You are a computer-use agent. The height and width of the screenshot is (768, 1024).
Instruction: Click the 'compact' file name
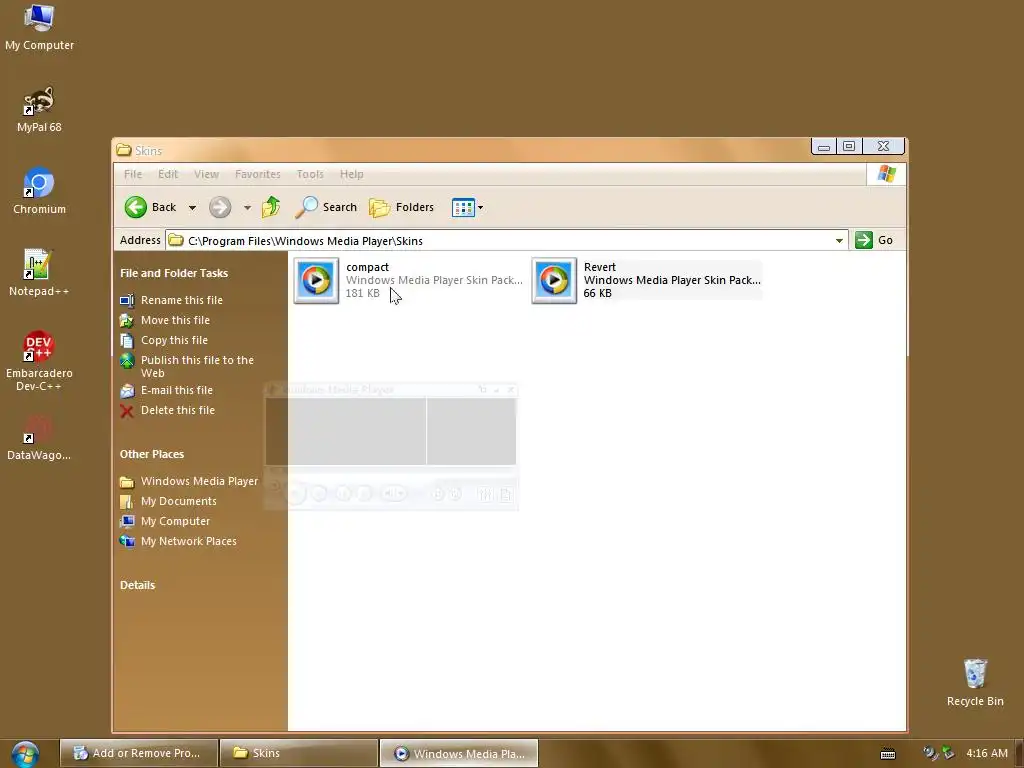[x=368, y=267]
